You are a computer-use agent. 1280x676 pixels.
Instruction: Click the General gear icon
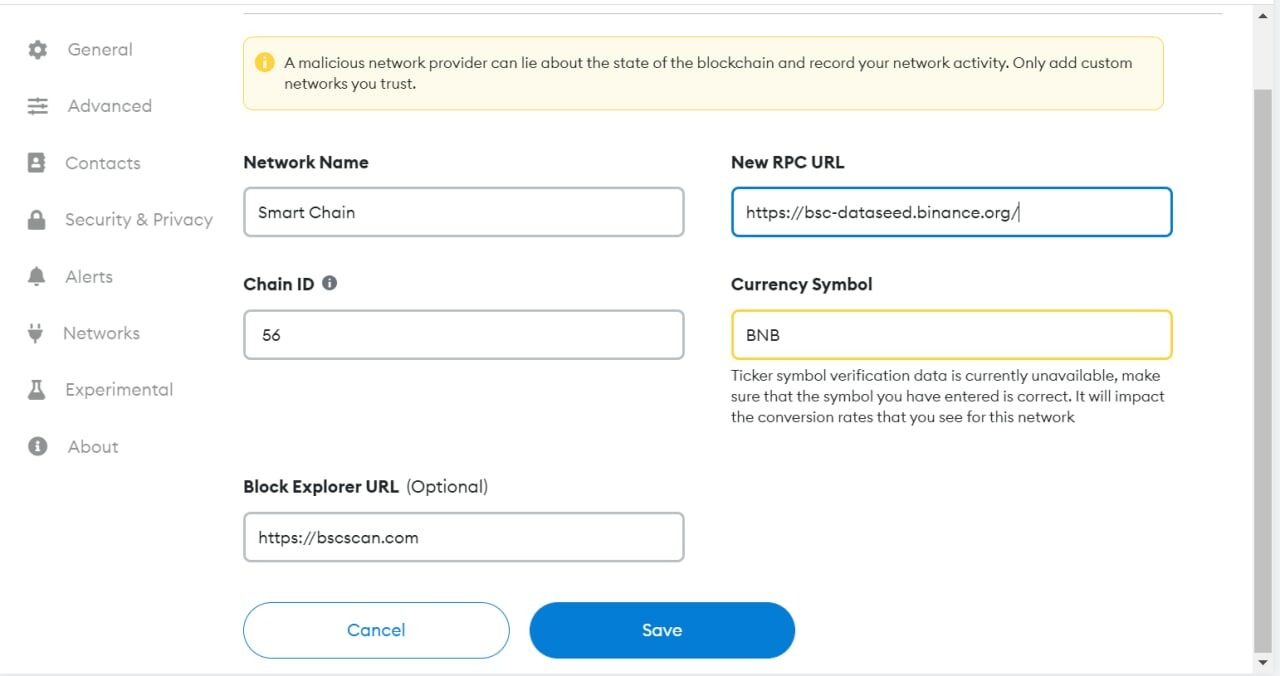tap(38, 50)
